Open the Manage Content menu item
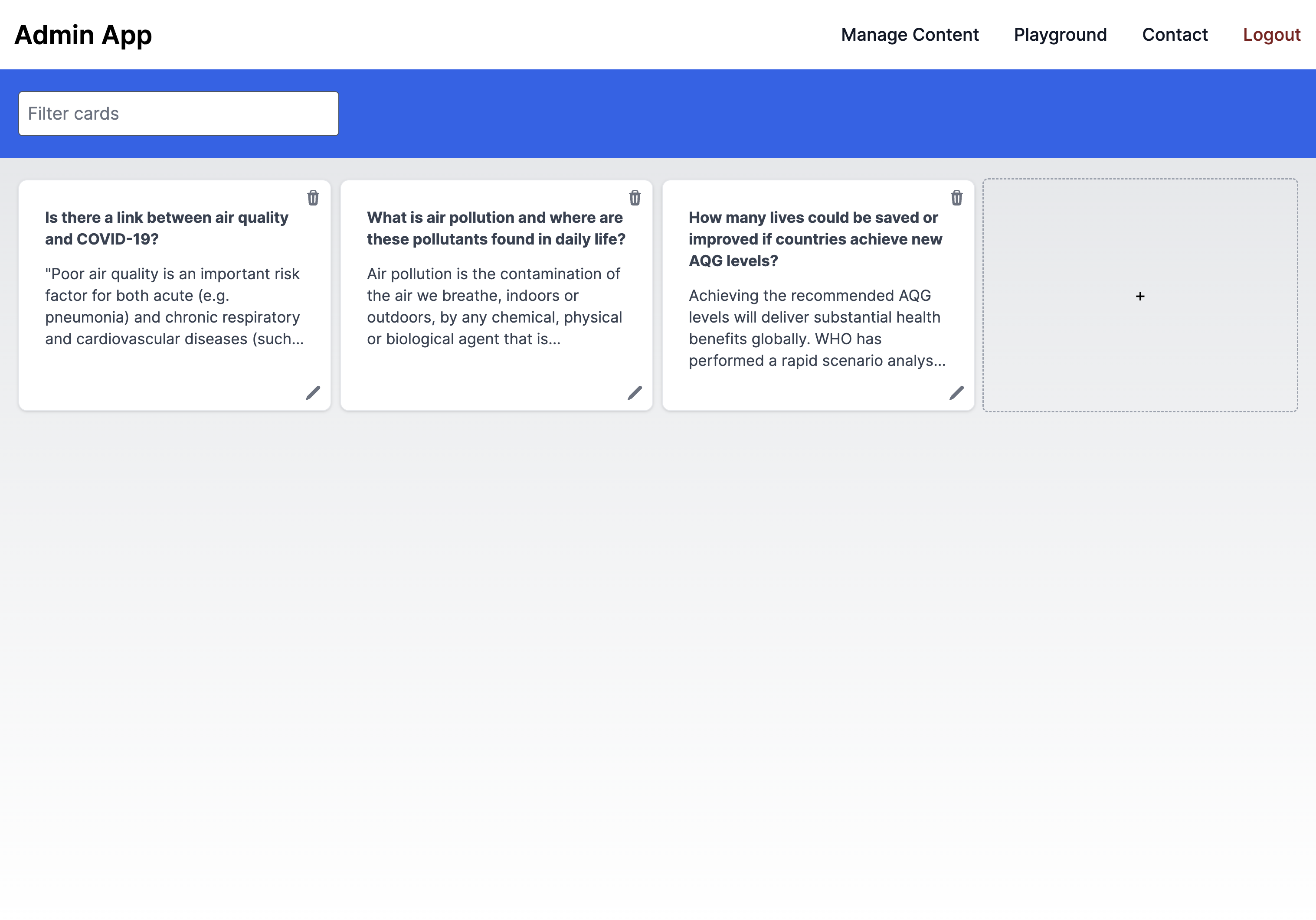Viewport: 1316px width, 920px height. coord(910,35)
